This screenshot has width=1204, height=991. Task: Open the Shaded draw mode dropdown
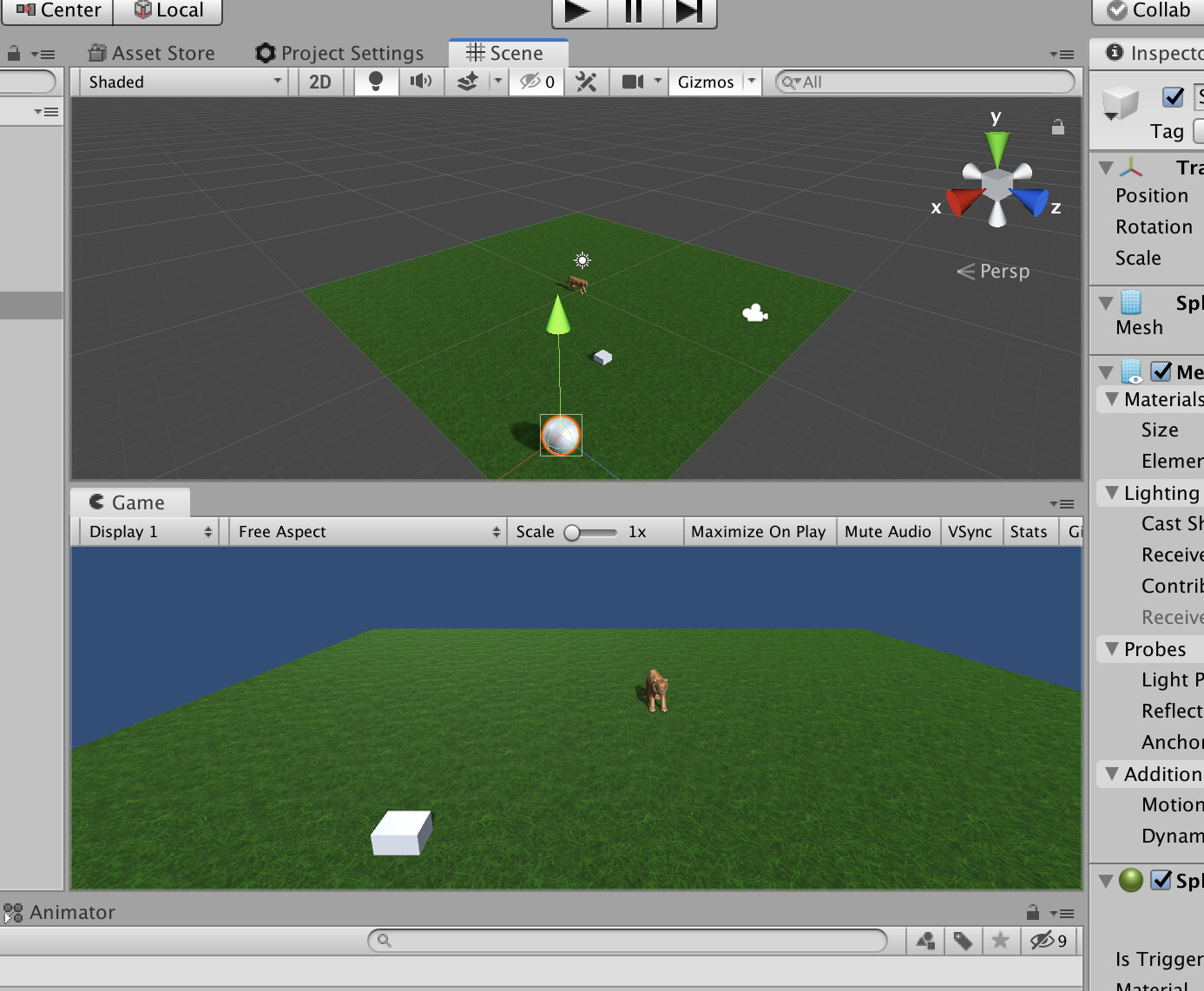pyautogui.click(x=180, y=82)
